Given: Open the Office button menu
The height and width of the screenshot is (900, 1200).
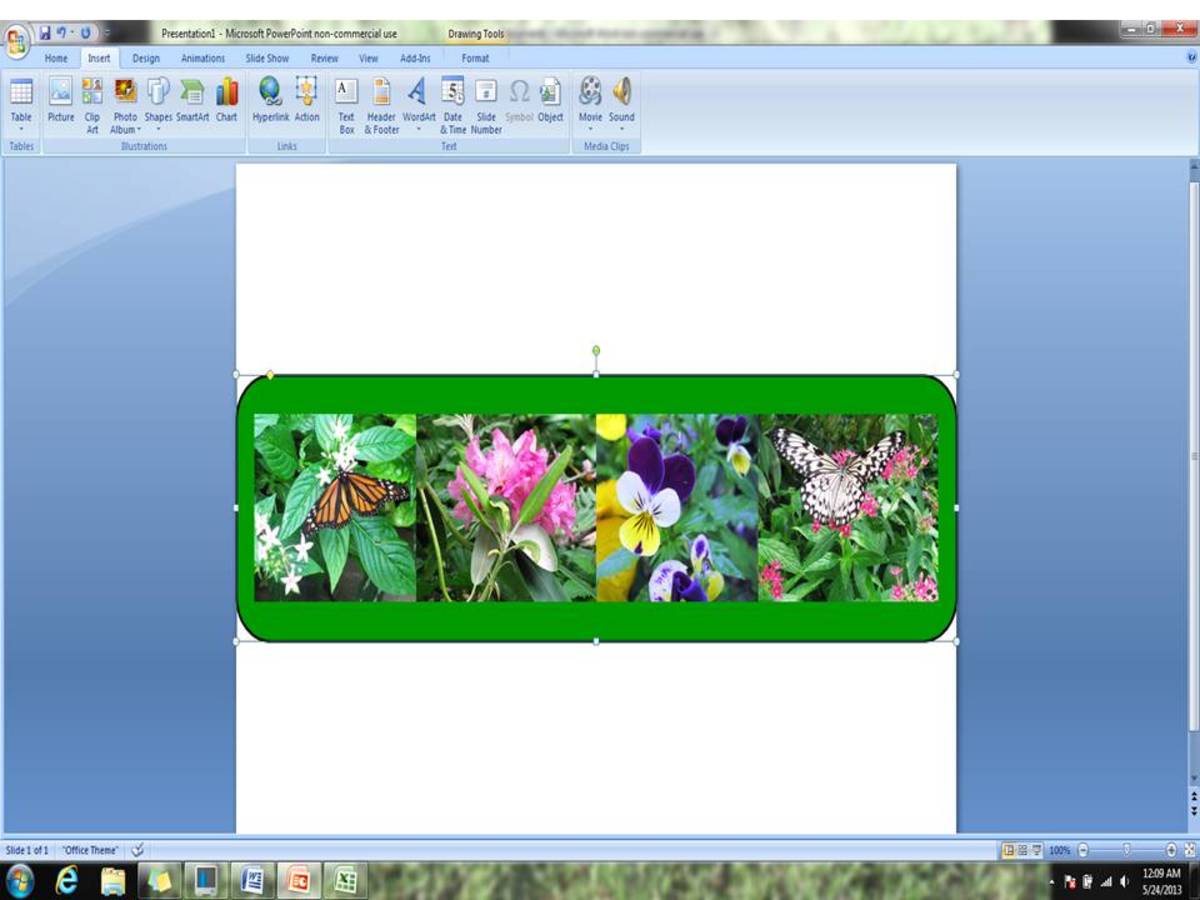Looking at the screenshot, I should click(16, 34).
